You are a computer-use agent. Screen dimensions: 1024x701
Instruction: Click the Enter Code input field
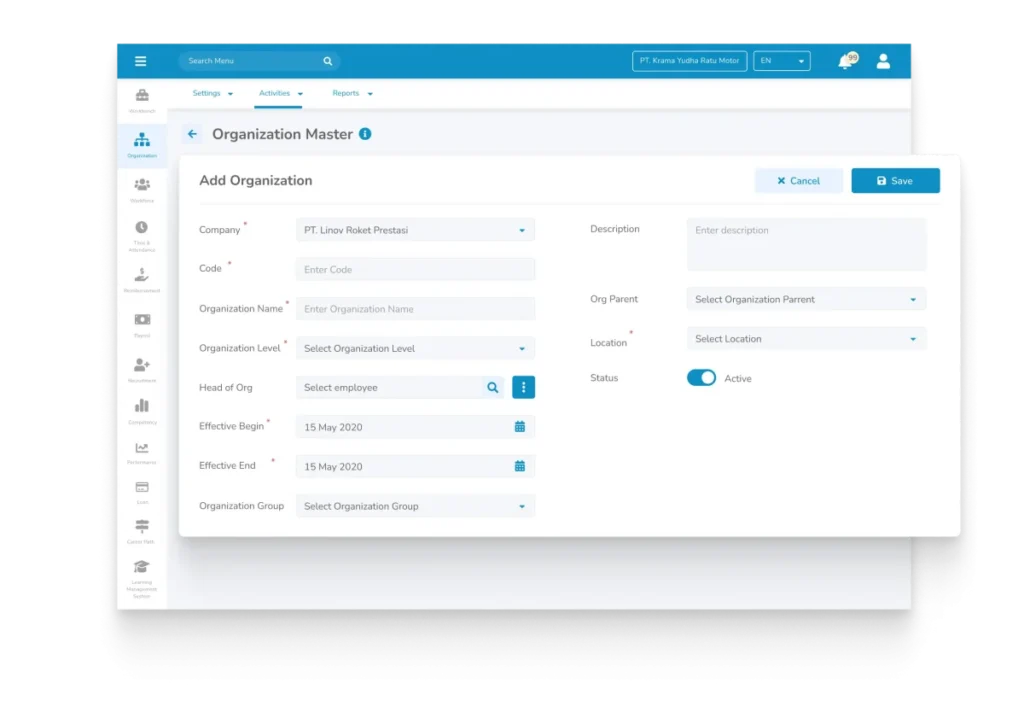(x=415, y=270)
